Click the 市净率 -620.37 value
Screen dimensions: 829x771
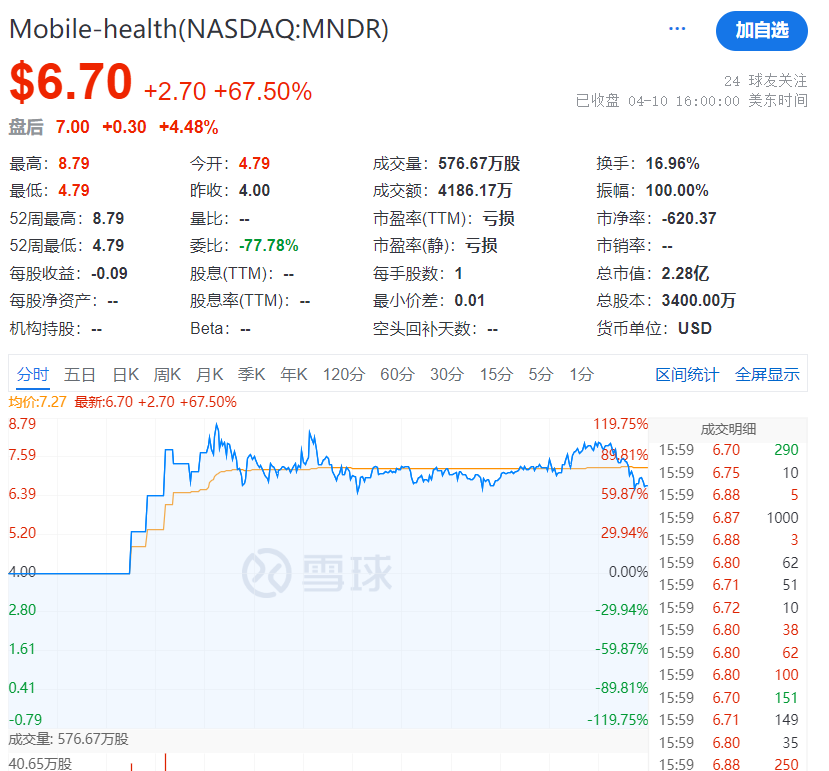pyautogui.click(x=689, y=218)
